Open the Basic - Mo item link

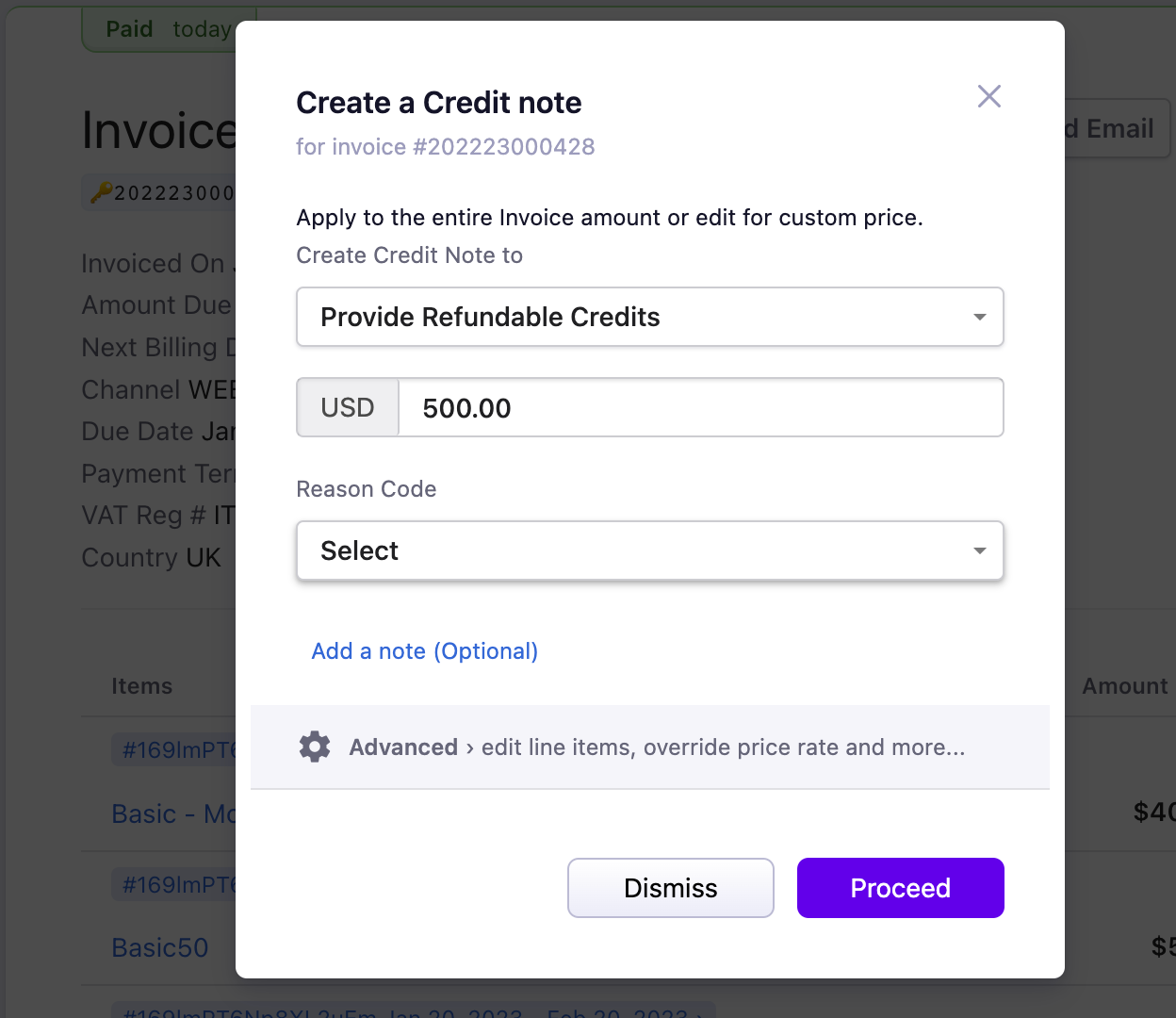(173, 813)
